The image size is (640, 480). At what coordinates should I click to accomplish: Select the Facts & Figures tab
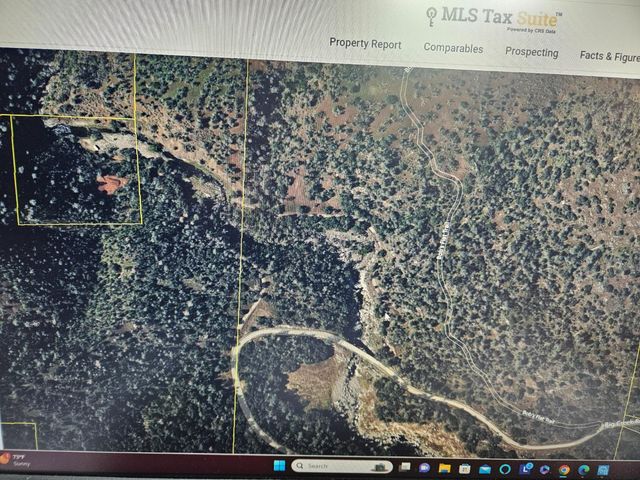610,56
